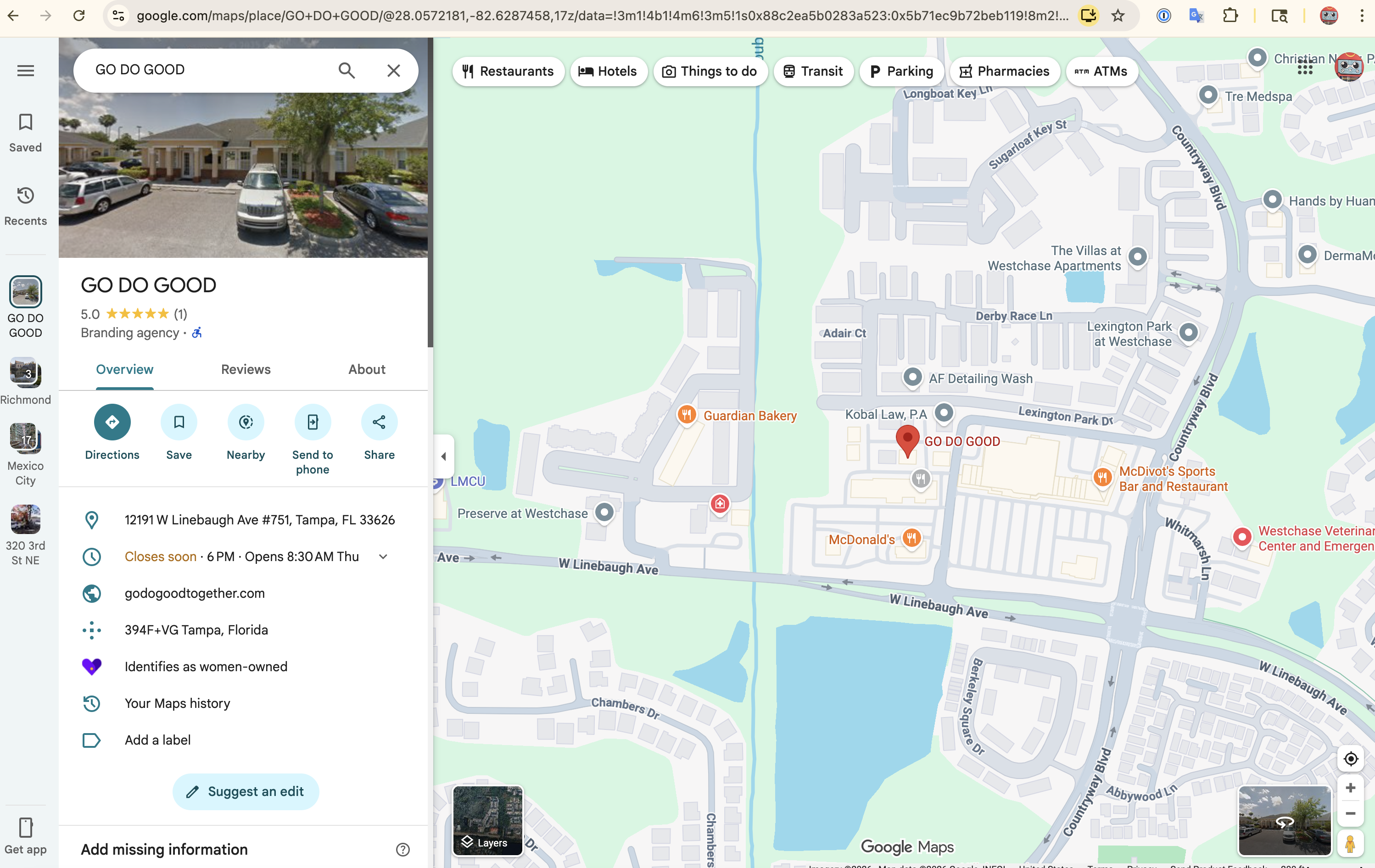The width and height of the screenshot is (1375, 868).
Task: Click the search magnifier icon
Action: [347, 70]
